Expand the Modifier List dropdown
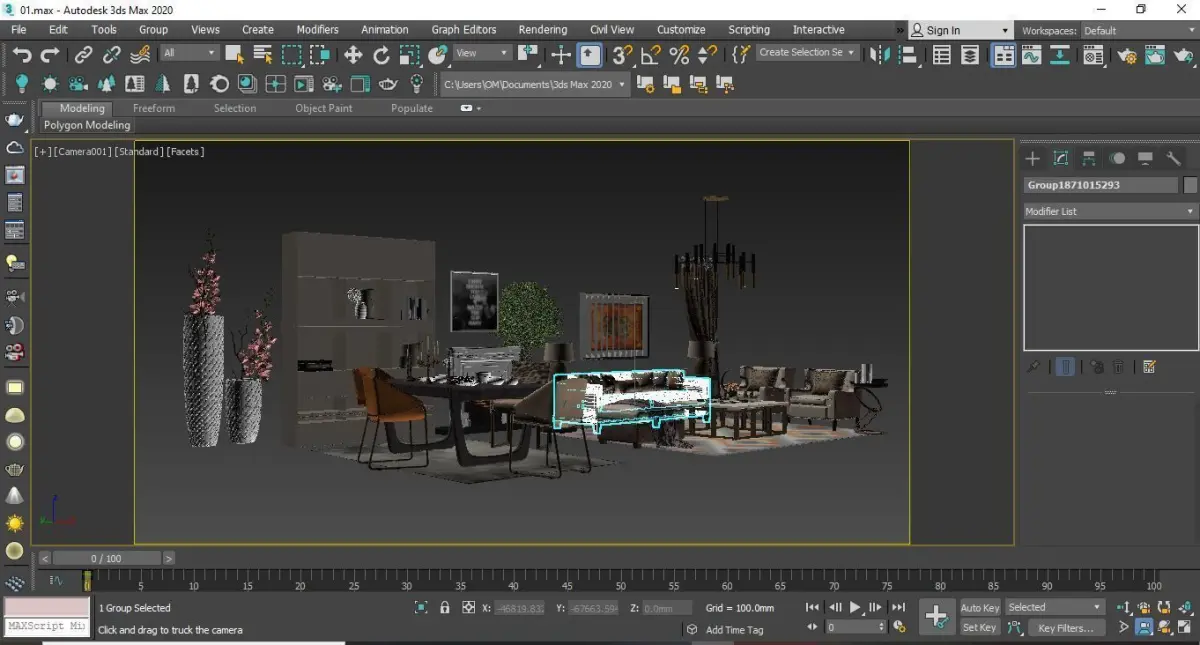1200x645 pixels. pos(1109,212)
